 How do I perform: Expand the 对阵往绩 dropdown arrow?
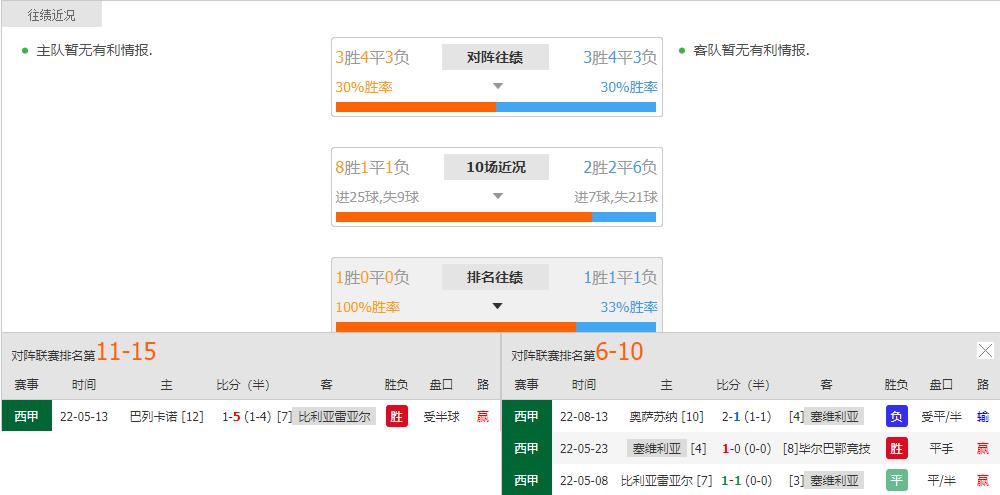tap(498, 86)
